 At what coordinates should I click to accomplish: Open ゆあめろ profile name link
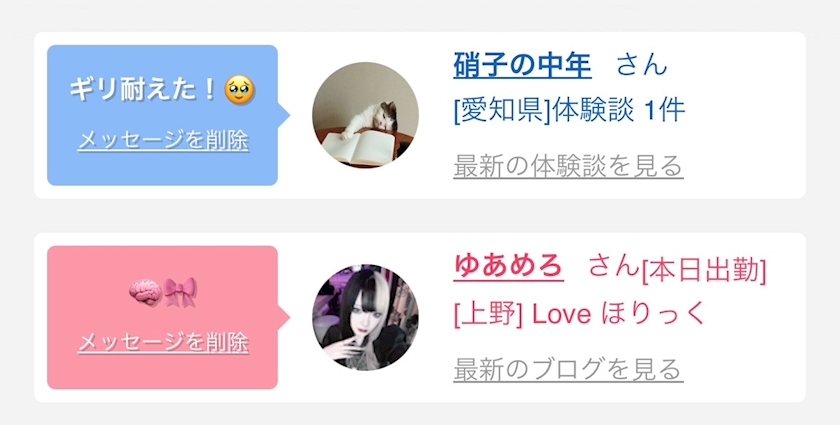click(x=508, y=266)
